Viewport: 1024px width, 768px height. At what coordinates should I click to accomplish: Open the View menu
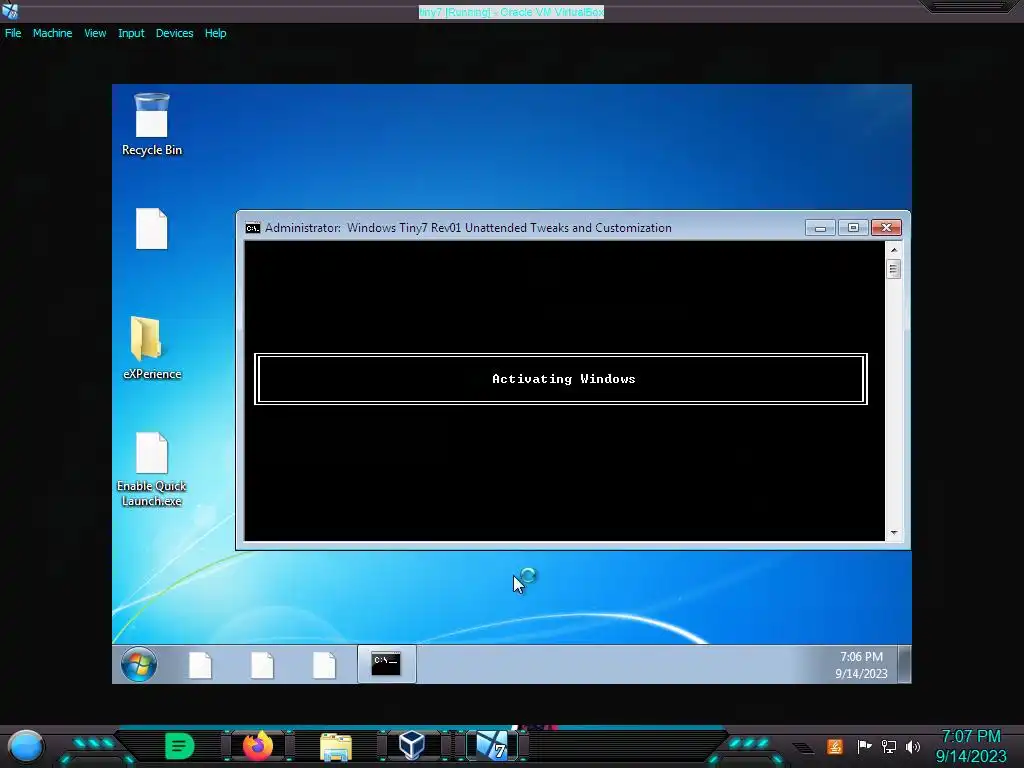point(95,33)
